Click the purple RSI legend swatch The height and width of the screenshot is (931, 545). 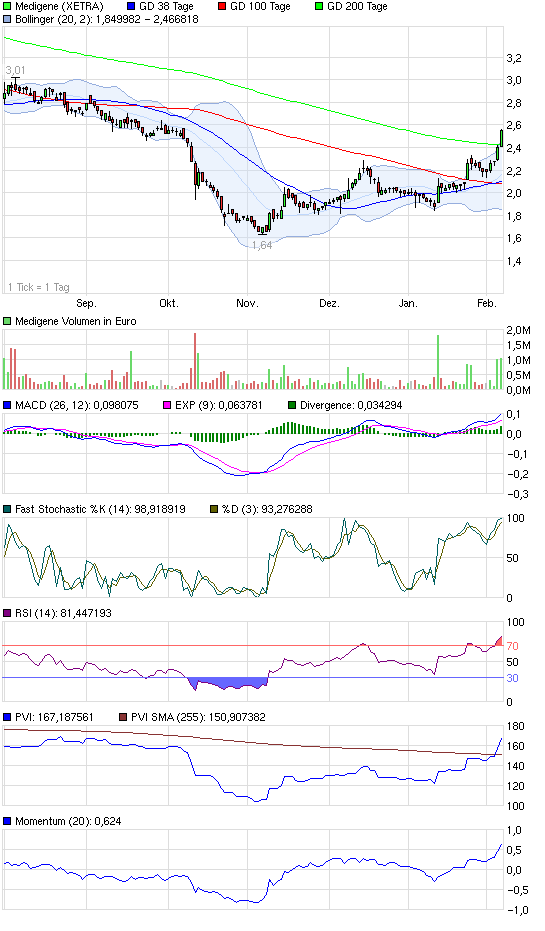(x=7, y=613)
